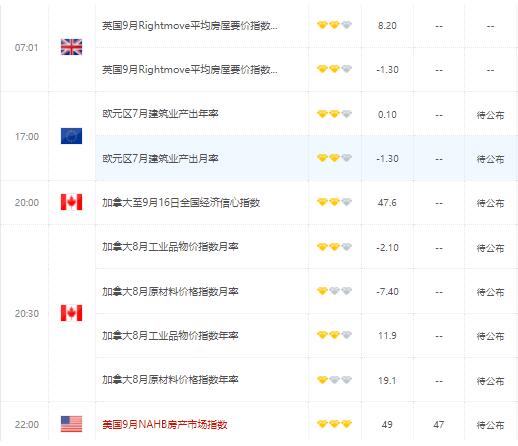Click previous value 47.6
The width and height of the screenshot is (518, 446).
tap(387, 203)
